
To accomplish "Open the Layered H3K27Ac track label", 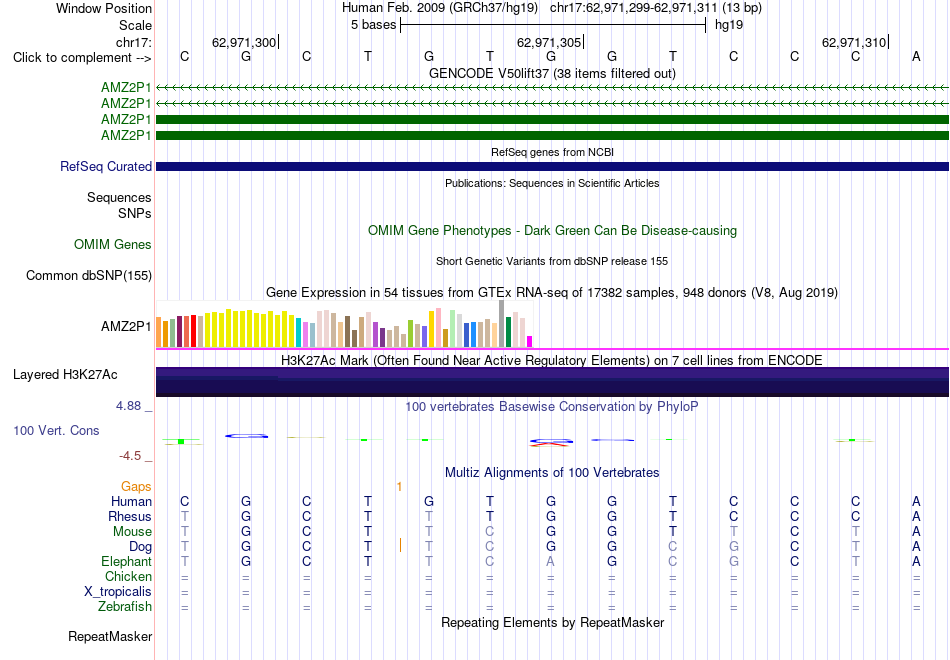I will (x=65, y=375).
